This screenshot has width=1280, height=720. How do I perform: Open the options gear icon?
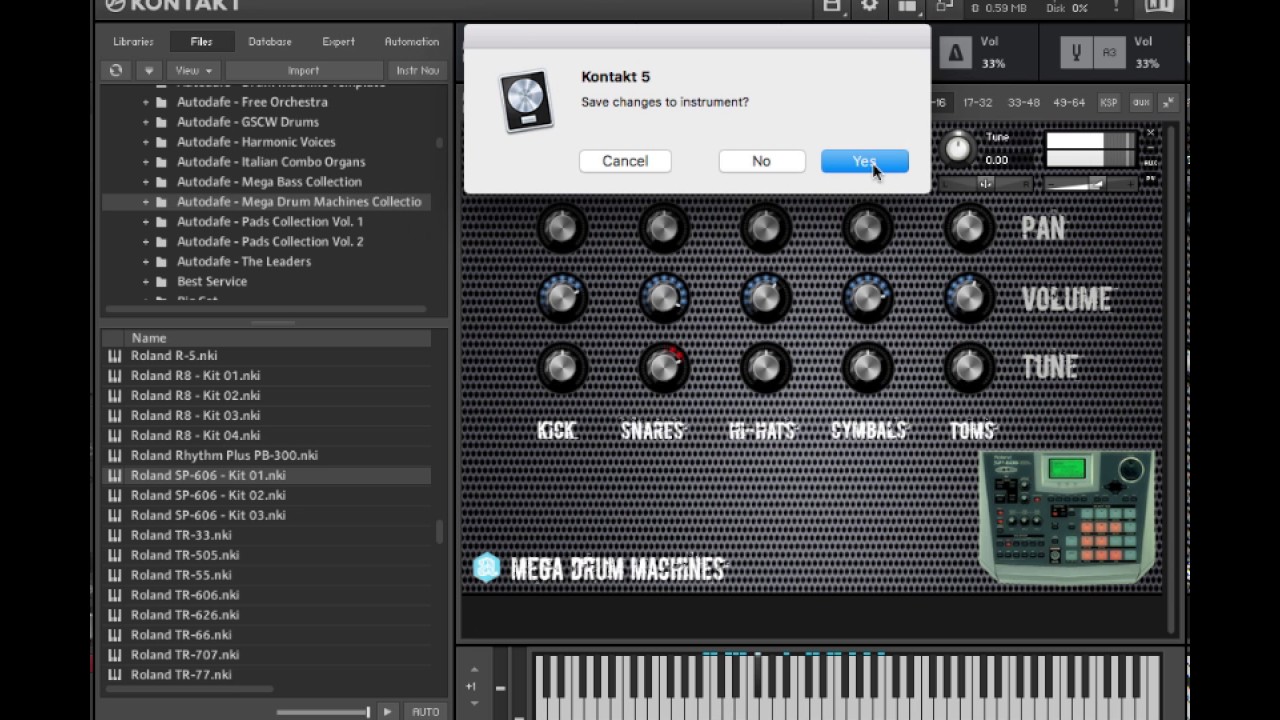click(x=870, y=5)
